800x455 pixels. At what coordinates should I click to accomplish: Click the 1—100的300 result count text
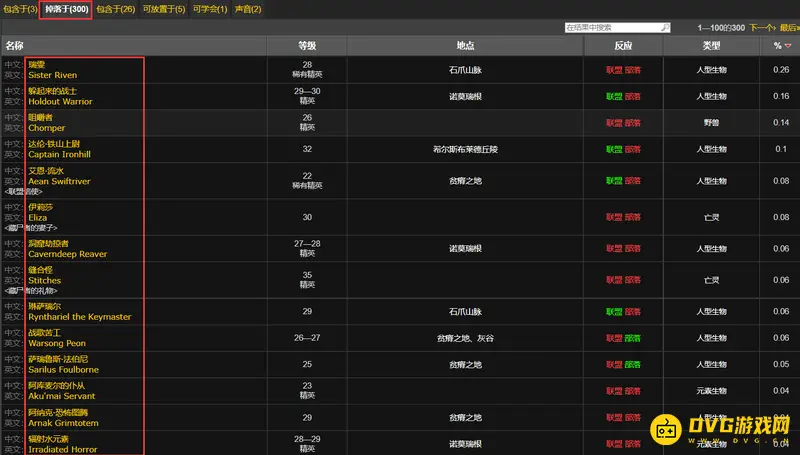tap(721, 28)
